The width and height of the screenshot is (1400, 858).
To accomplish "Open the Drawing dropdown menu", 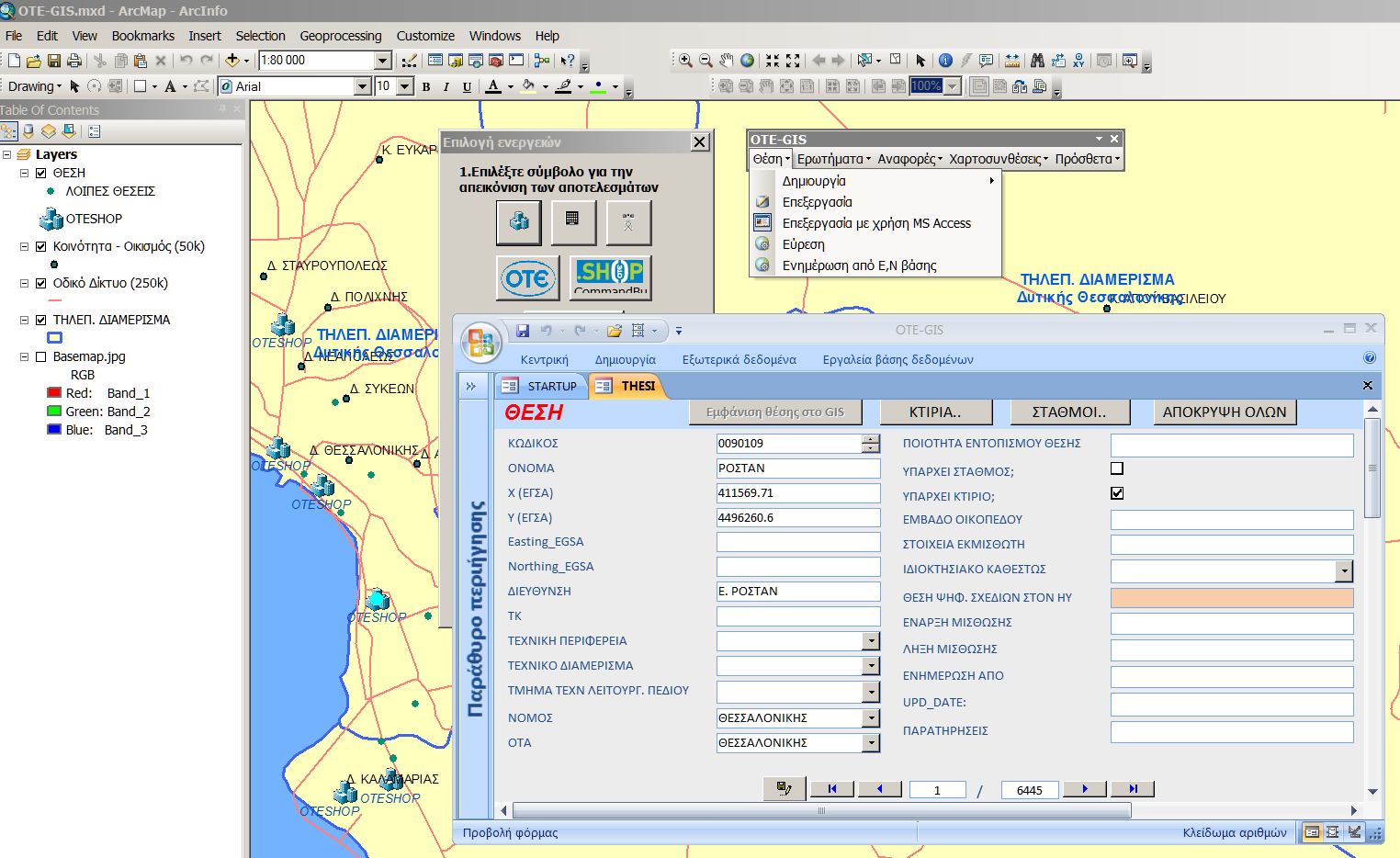I will 35,86.
